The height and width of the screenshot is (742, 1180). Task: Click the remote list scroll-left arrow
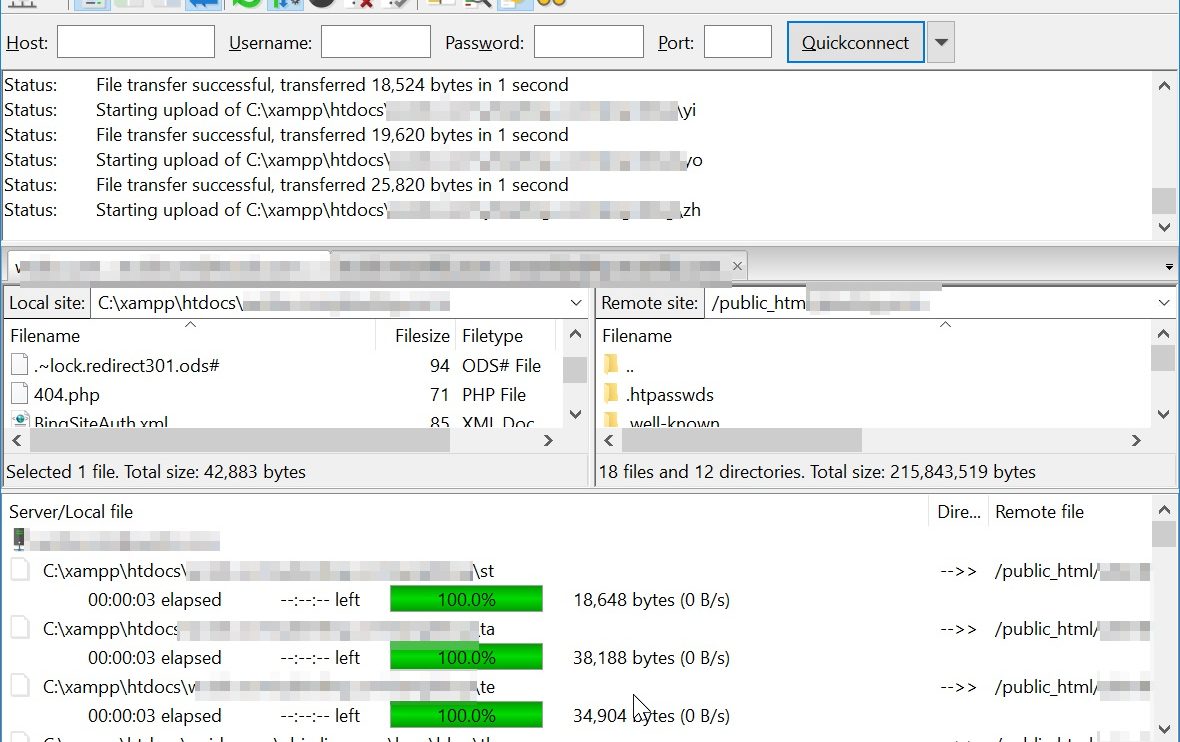click(x=609, y=440)
